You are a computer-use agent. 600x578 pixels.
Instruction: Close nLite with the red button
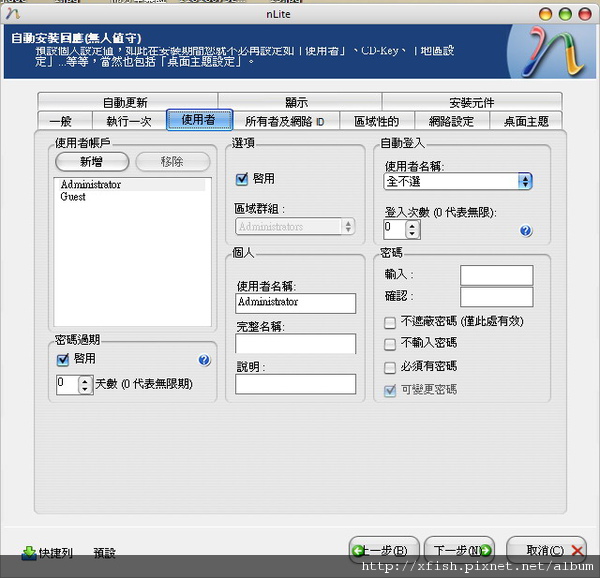[585, 14]
